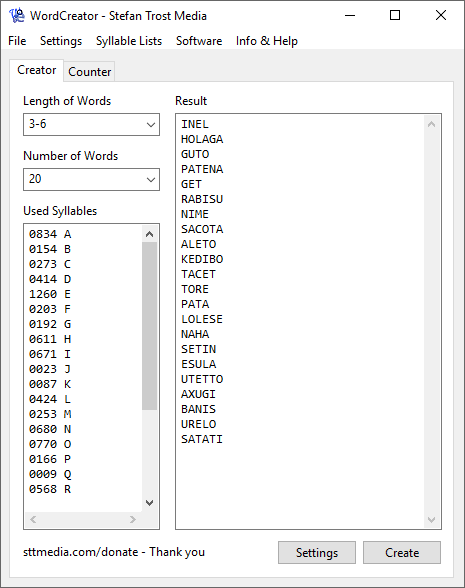Select the Creator tab
Image resolution: width=465 pixels, height=588 pixels.
37,70
